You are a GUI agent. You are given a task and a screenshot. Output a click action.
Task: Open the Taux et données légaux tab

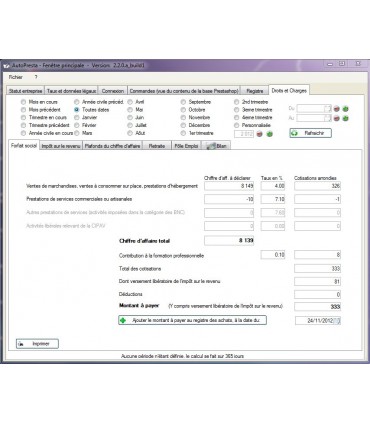coord(71,91)
